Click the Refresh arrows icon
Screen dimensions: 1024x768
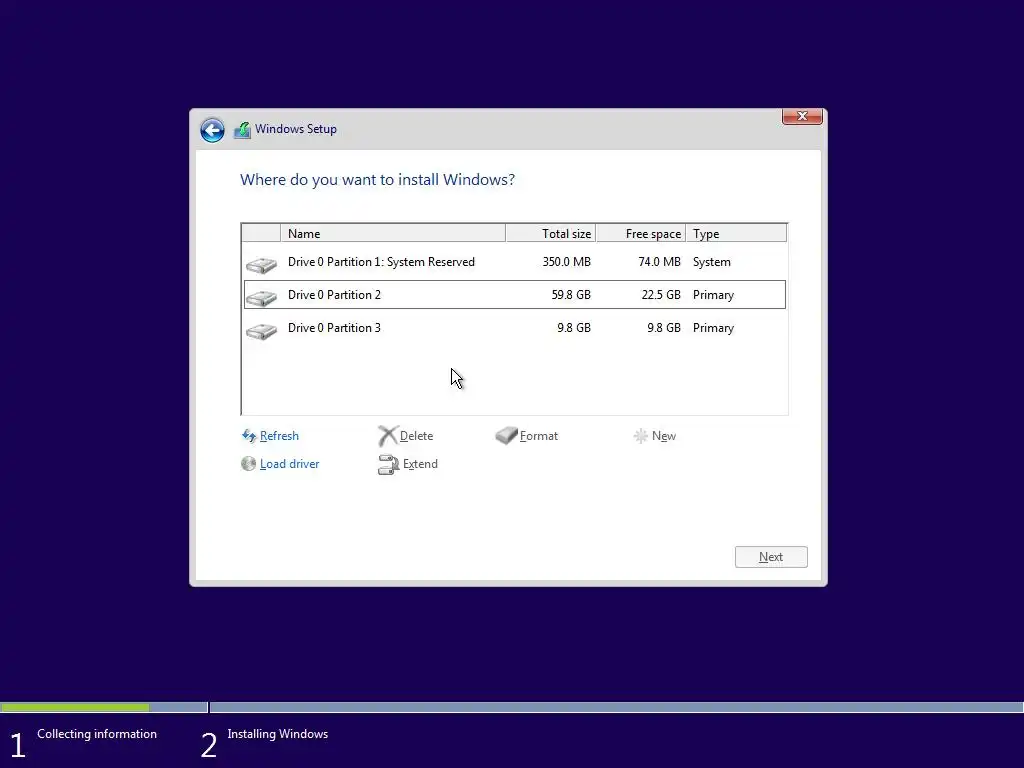coord(249,436)
